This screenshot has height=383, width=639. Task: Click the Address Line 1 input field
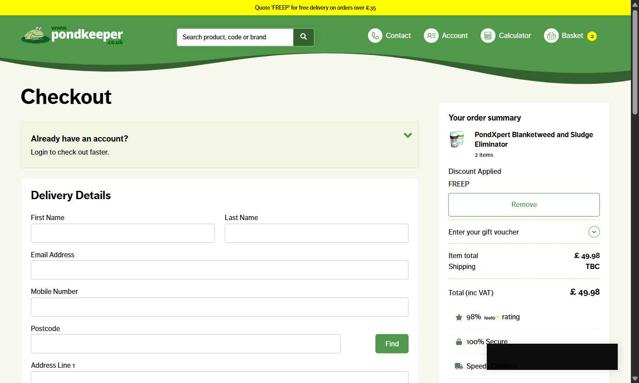220,377
